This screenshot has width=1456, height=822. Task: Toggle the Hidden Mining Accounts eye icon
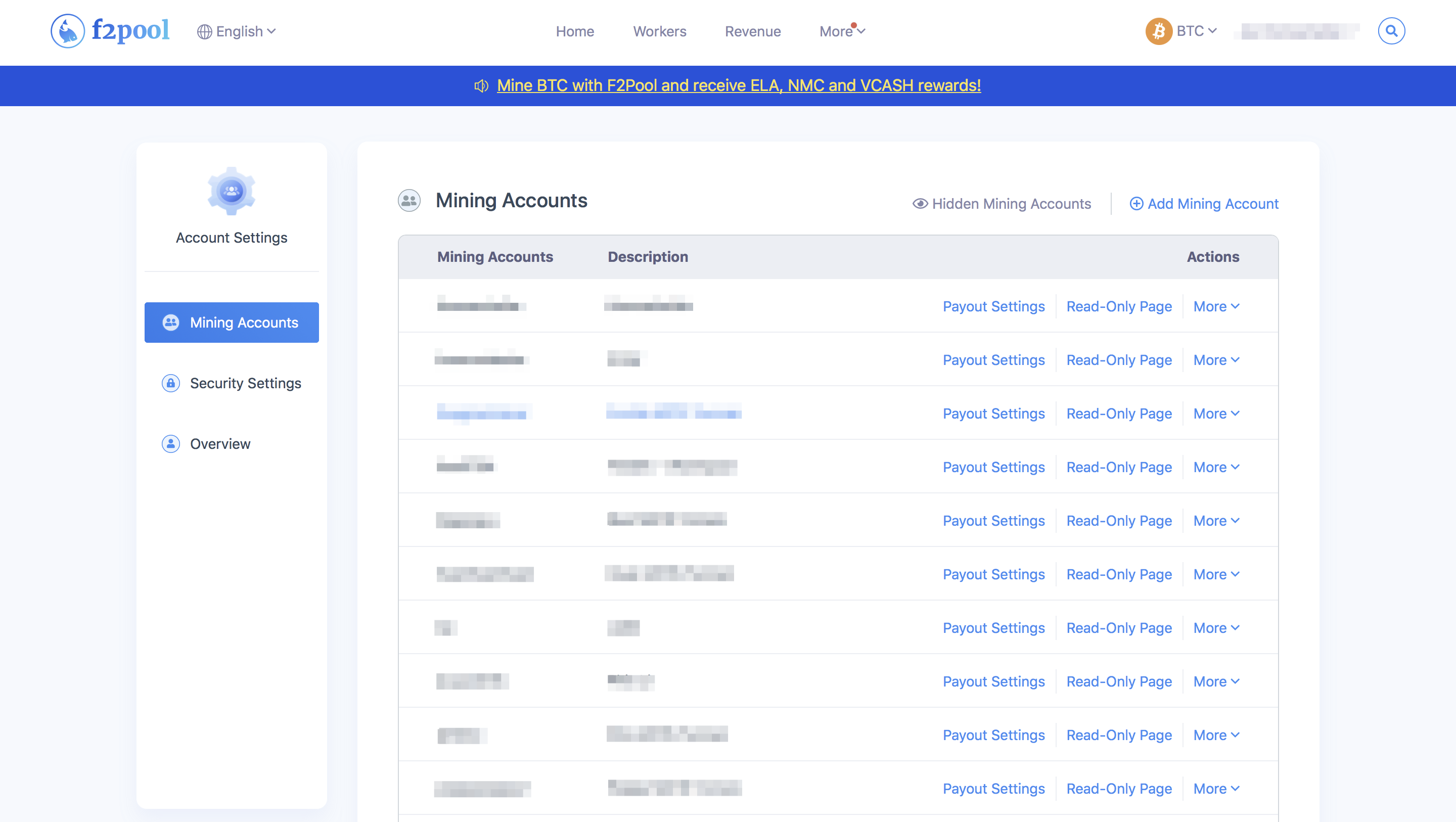point(920,204)
